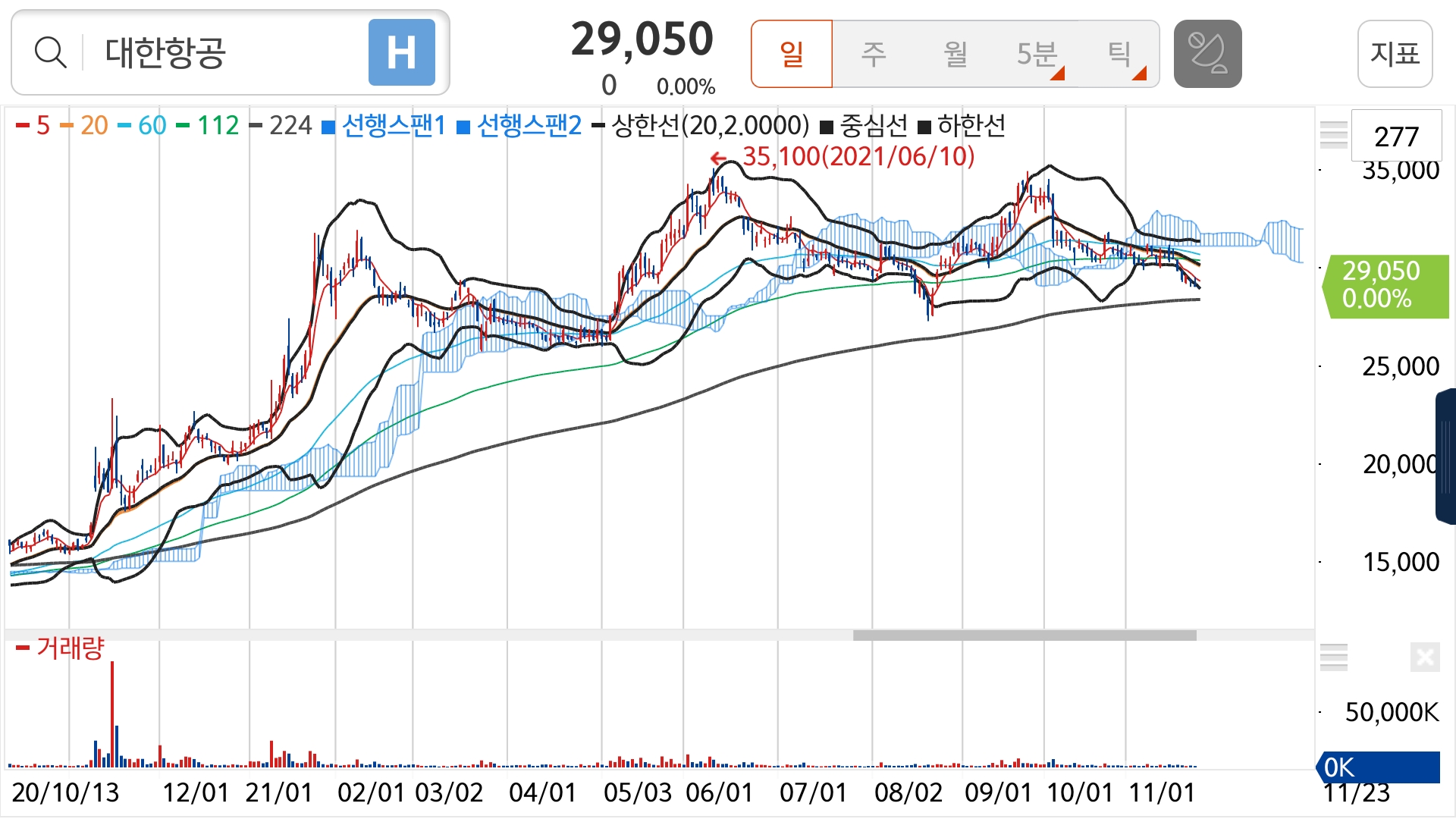1456x819 pixels.
Task: Click the price chart handle icon
Action: (1333, 134)
